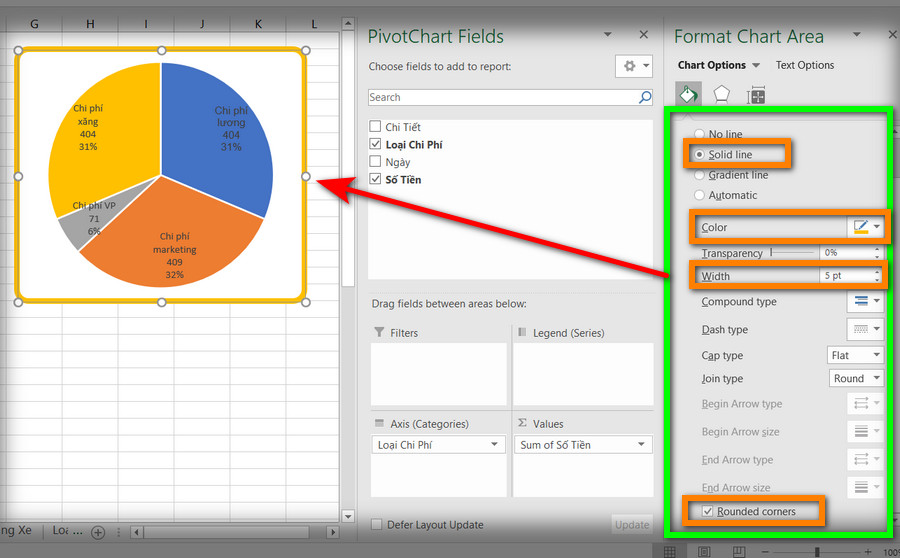Select the sheet tab ending in Xe

tap(16, 531)
